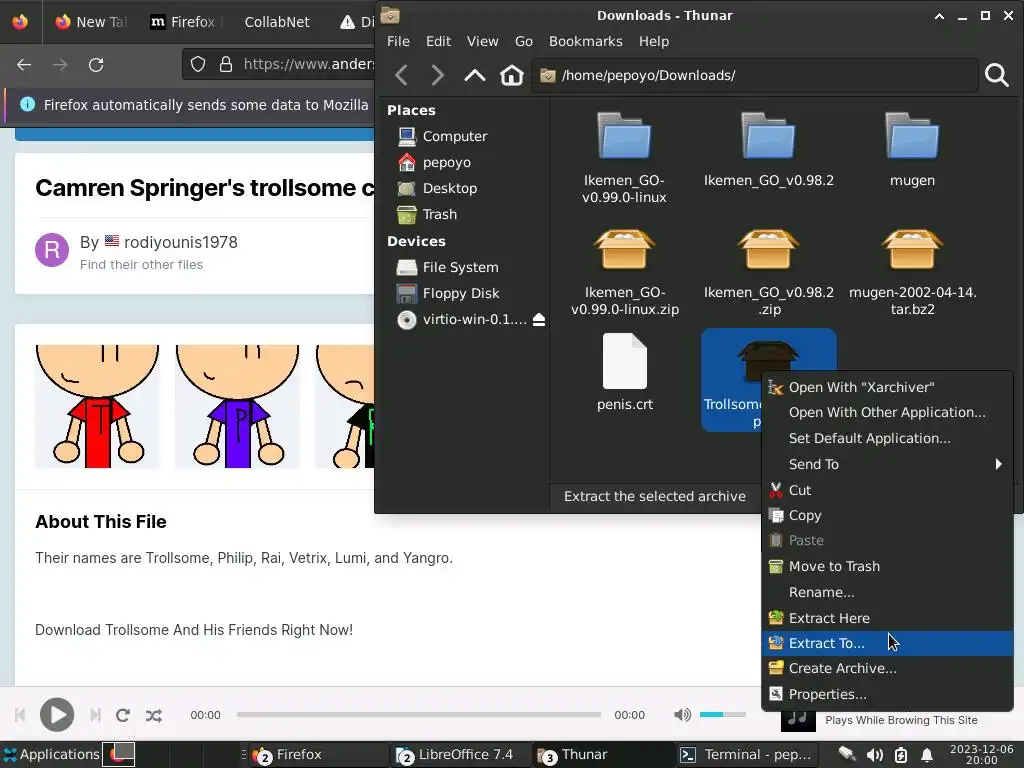Go back in Thunar navigation
1024x768 pixels.
point(402,75)
